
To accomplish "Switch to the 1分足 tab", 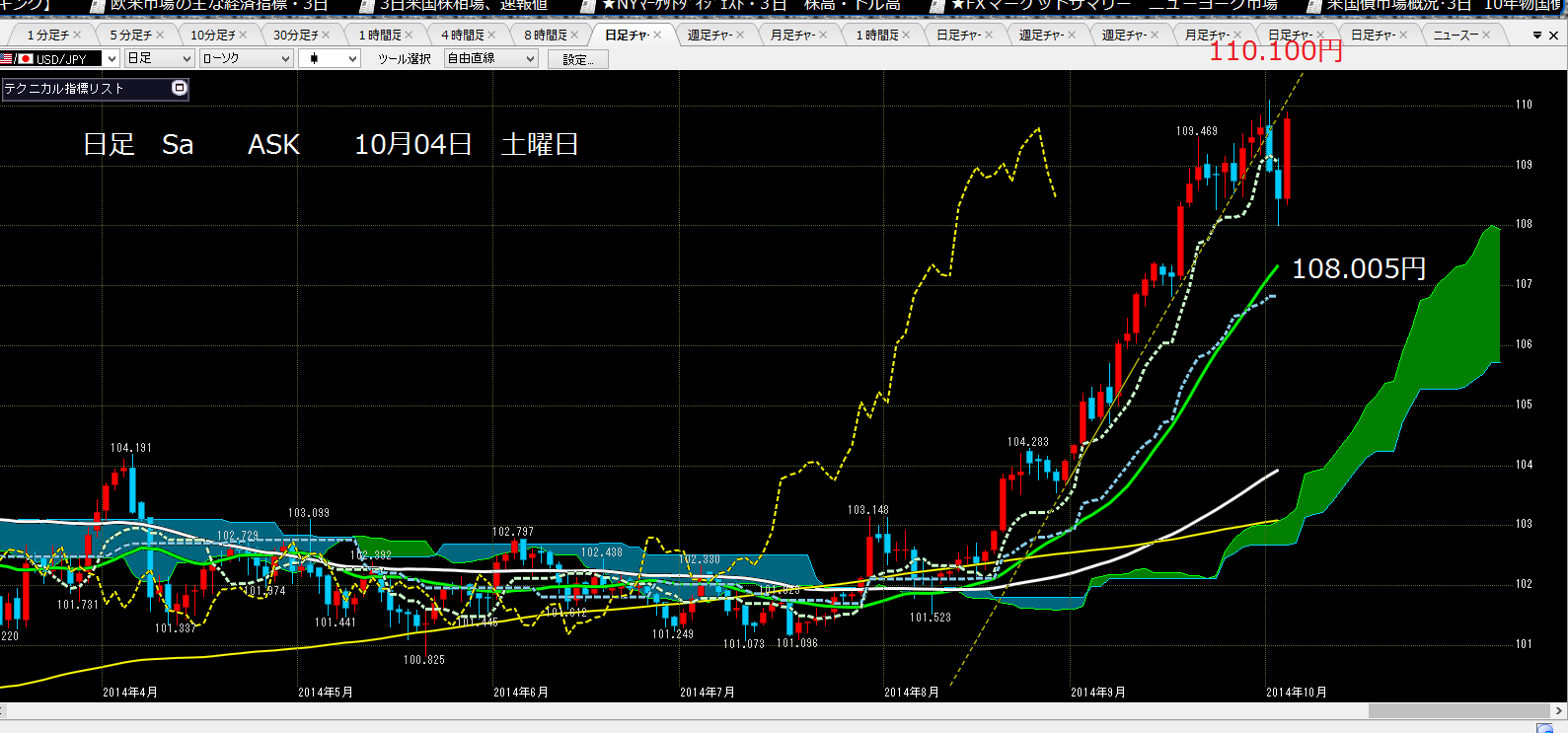I will 47,36.
